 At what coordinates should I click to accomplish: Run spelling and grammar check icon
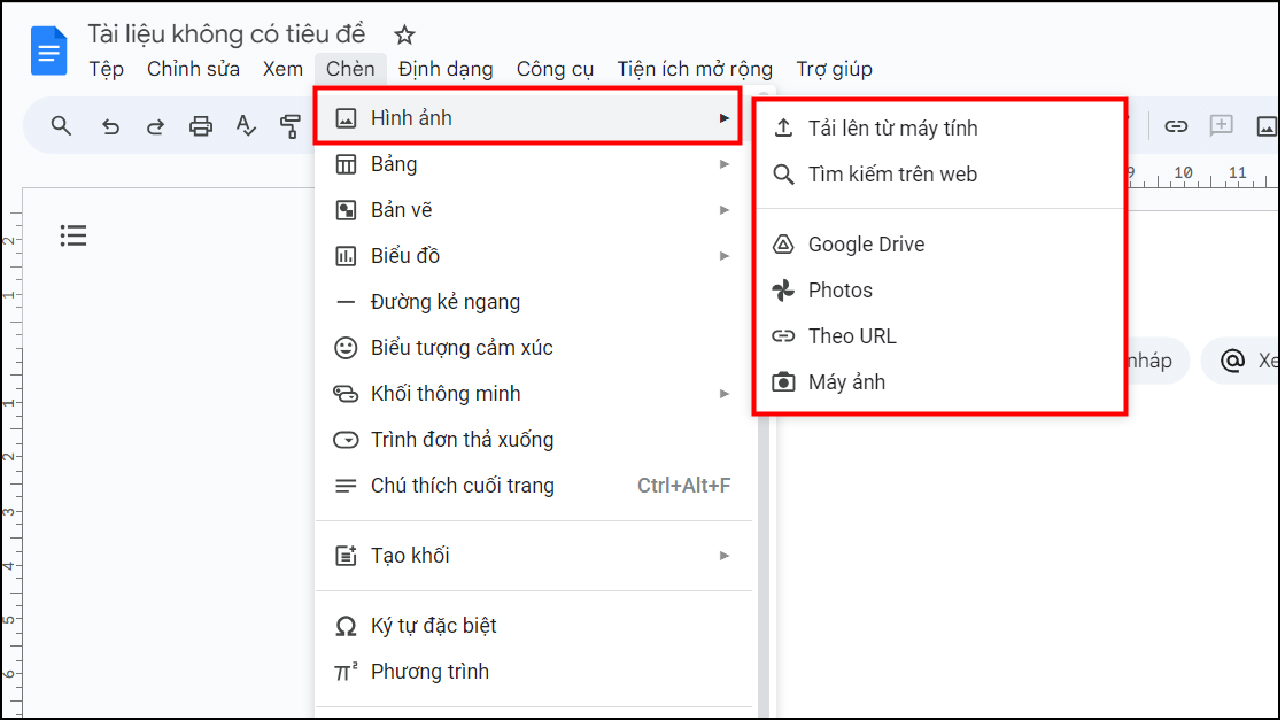click(246, 126)
